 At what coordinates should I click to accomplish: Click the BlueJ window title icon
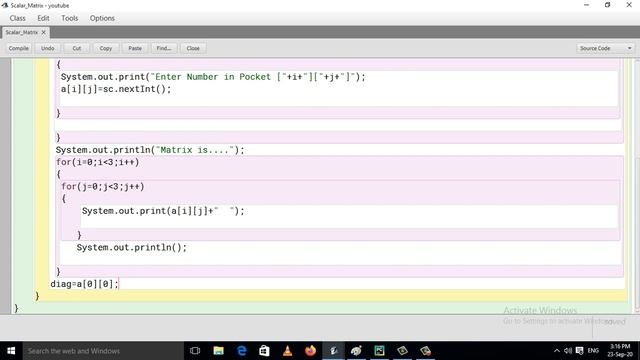5,5
